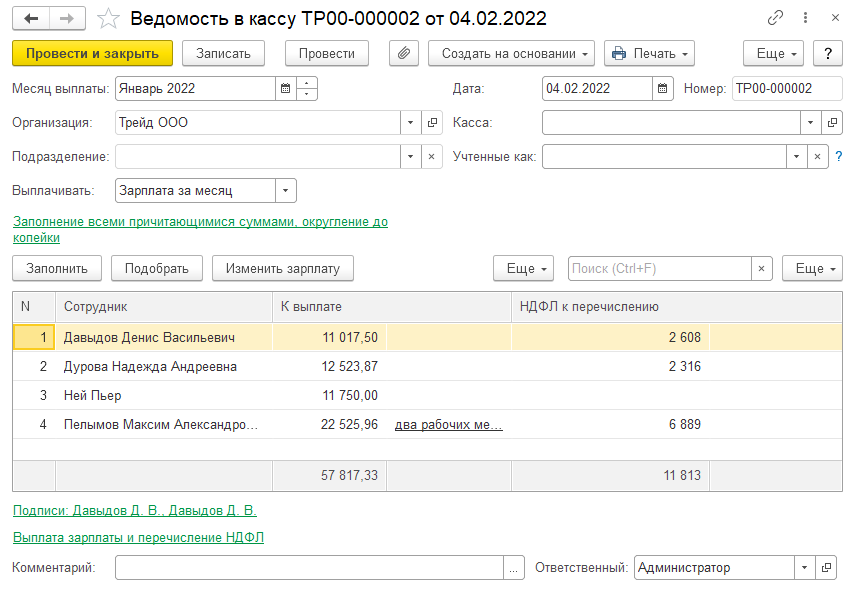Image resolution: width=858 pixels, height=592 pixels.
Task: Open the Еще menu right of the search field
Action: [812, 269]
